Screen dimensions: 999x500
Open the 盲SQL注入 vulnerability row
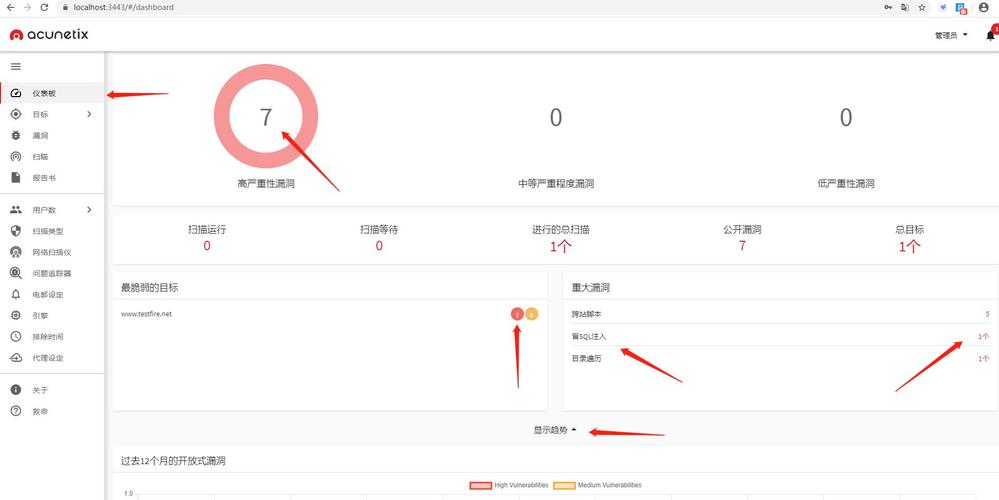780,336
